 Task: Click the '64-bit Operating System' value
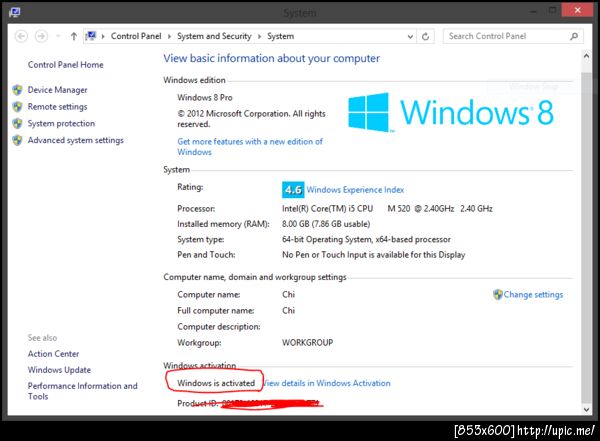tap(366, 239)
